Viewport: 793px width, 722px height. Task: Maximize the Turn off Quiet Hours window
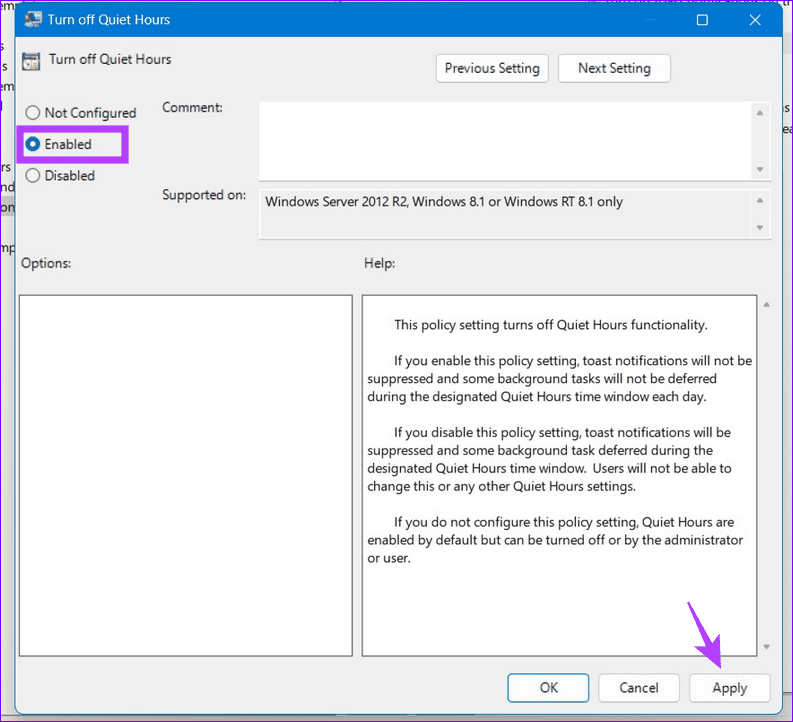702,20
